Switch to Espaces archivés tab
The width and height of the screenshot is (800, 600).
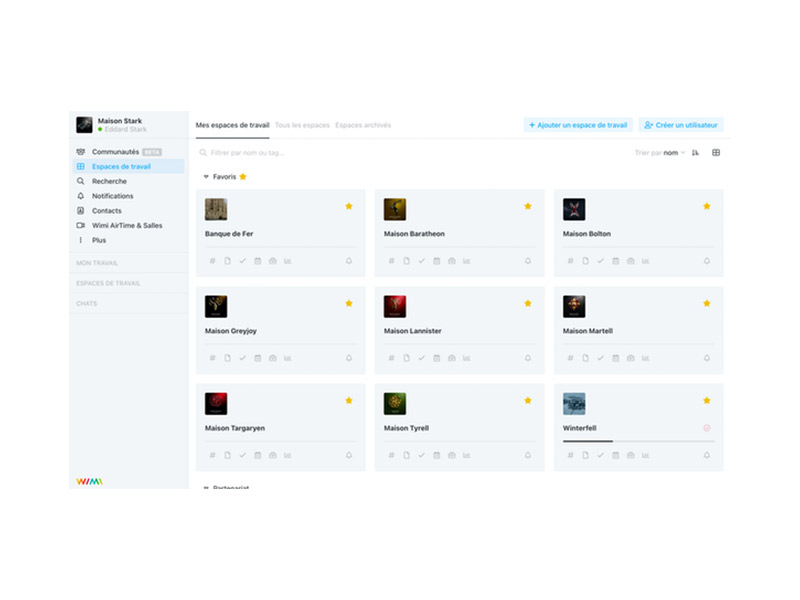tap(363, 125)
